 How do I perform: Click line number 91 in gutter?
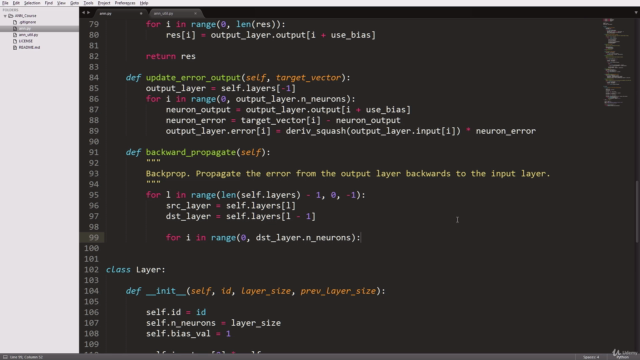[x=93, y=152]
